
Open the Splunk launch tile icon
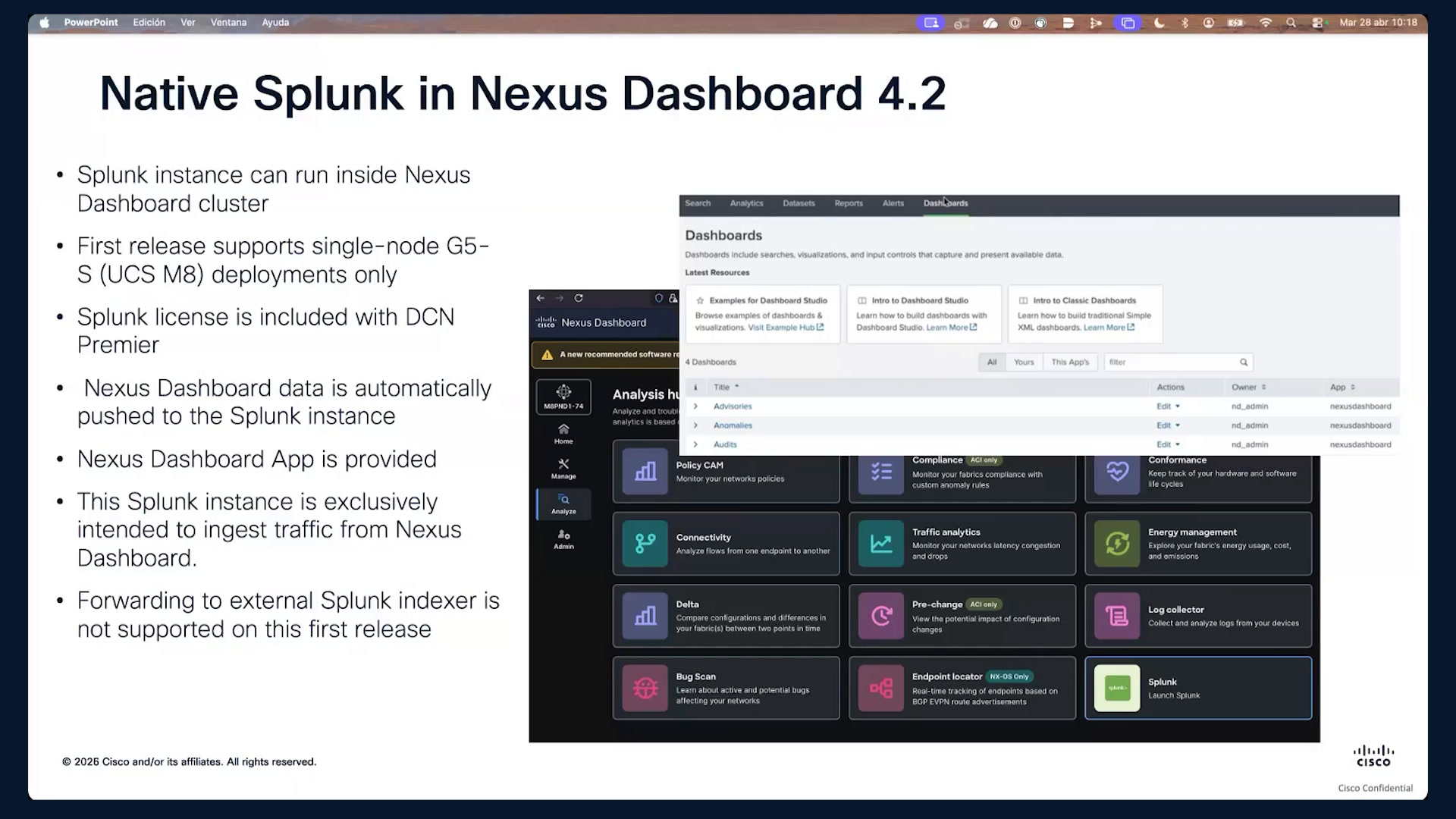click(x=1117, y=688)
